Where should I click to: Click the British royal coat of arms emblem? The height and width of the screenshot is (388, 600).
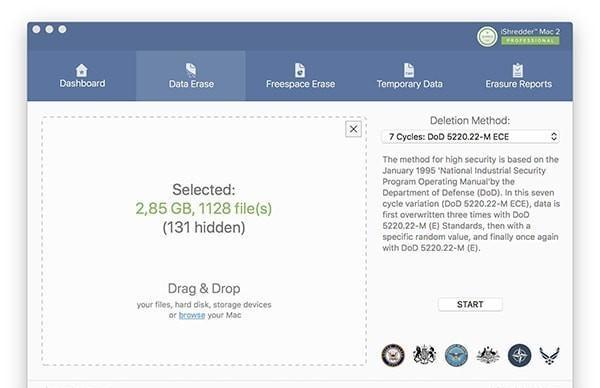[425, 354]
